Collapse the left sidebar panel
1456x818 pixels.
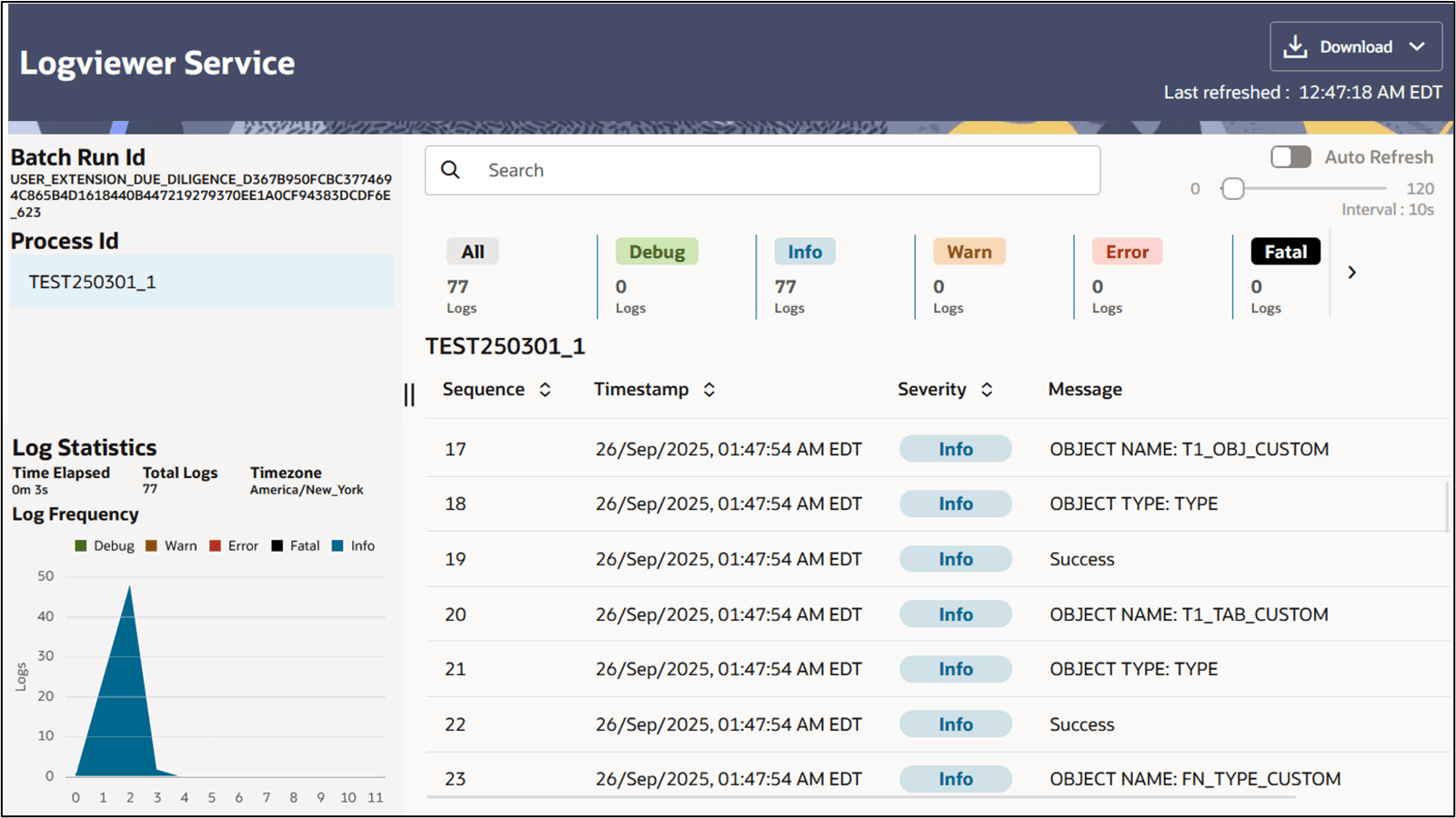pyautogui.click(x=408, y=394)
